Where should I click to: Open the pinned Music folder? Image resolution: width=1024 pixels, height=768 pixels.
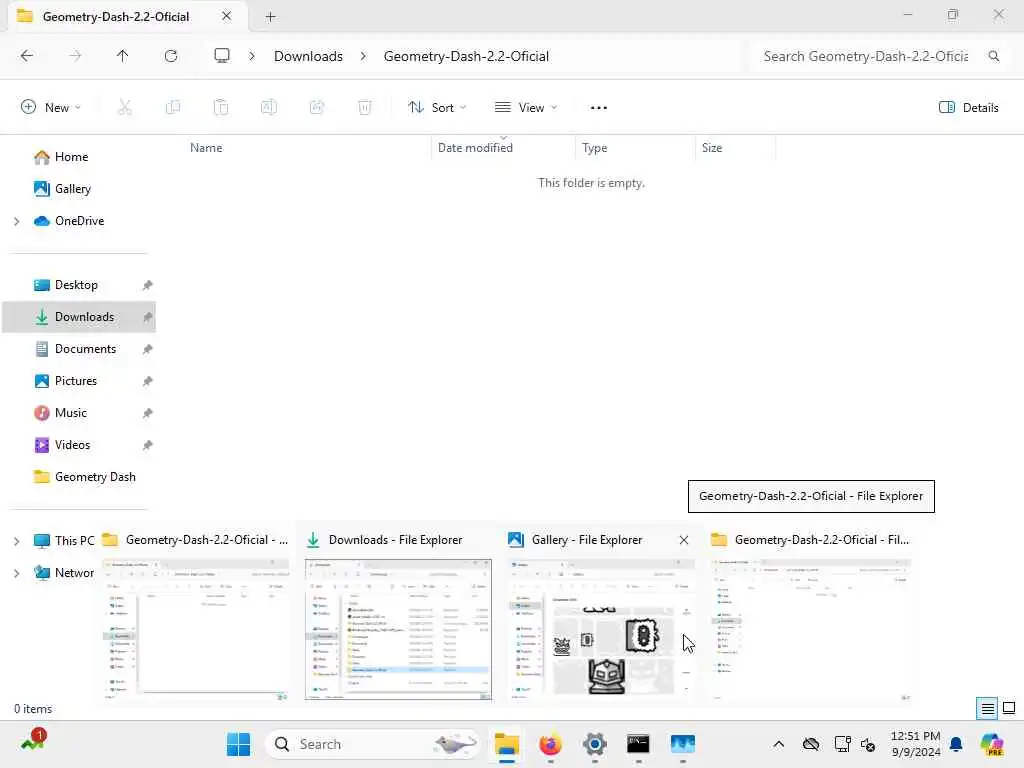[71, 413]
